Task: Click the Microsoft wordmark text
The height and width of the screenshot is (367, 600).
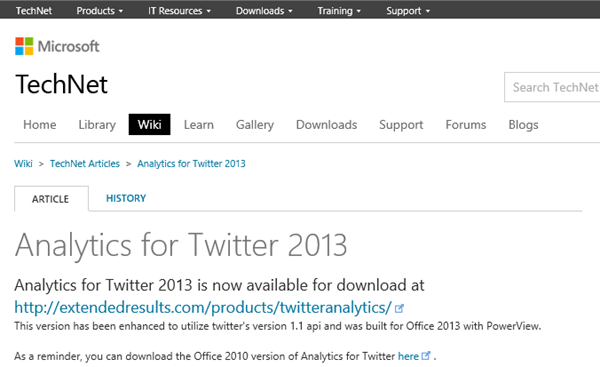Action: point(68,46)
